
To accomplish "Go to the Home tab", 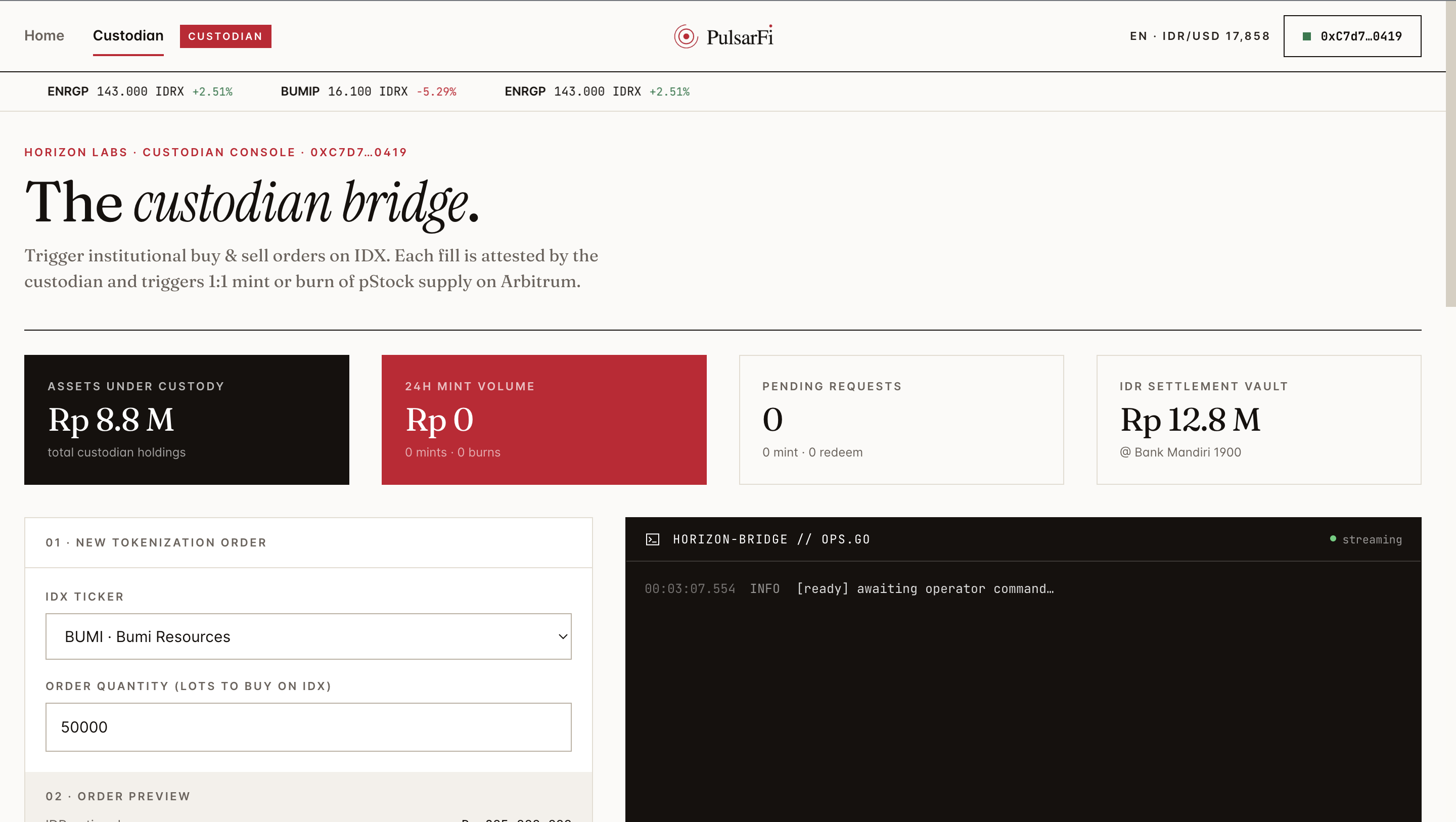I will pos(44,35).
